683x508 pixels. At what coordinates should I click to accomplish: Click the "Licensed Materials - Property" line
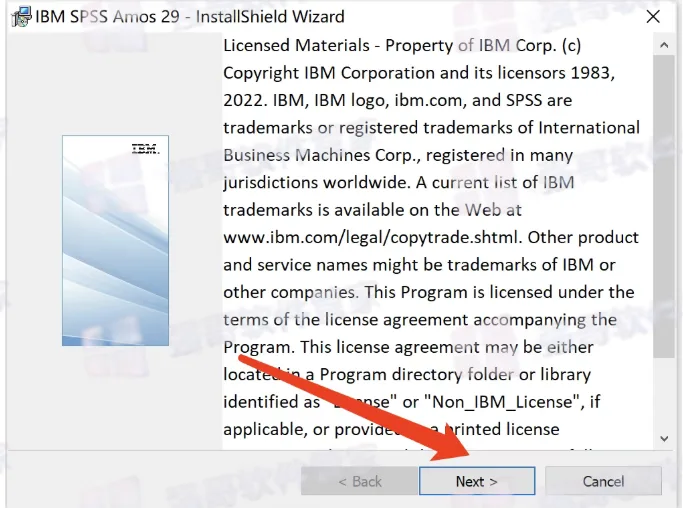pyautogui.click(x=402, y=45)
